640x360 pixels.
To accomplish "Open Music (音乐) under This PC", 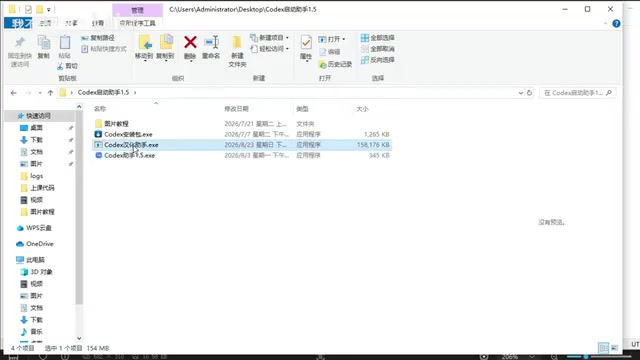I will point(36,332).
